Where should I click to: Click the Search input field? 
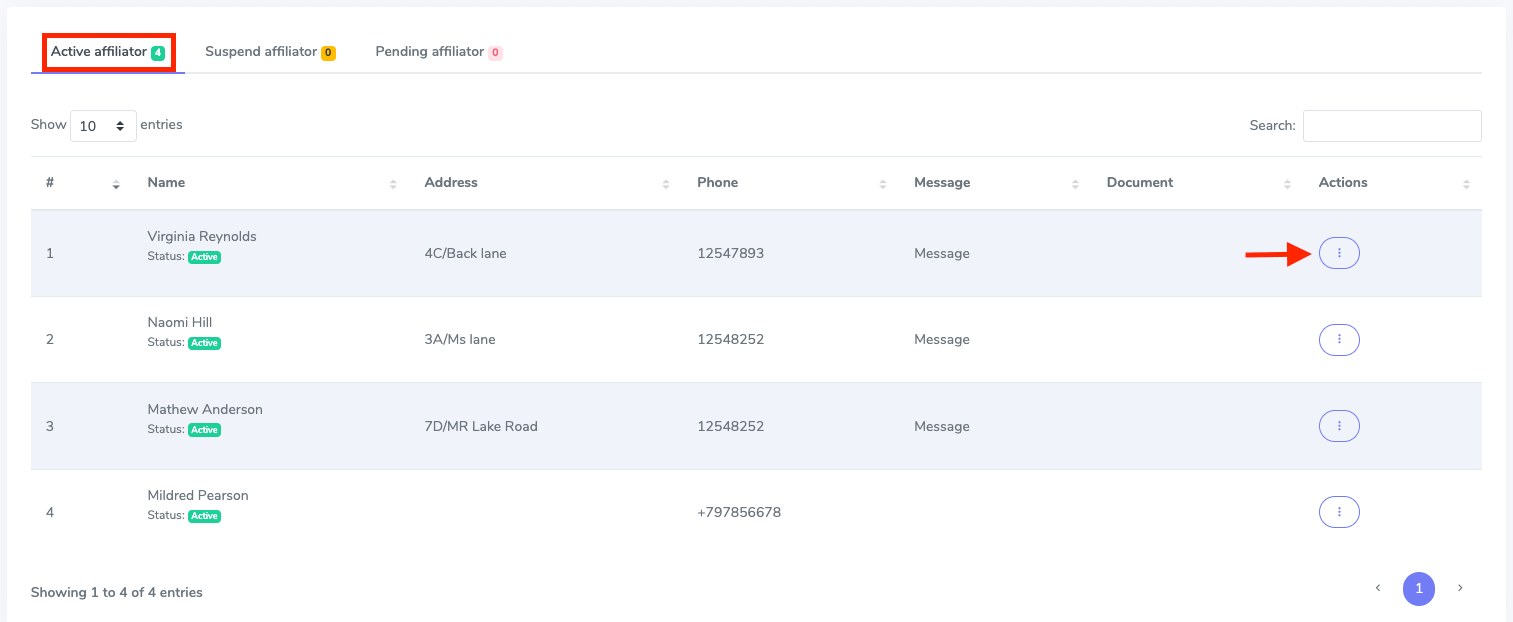click(1391, 126)
